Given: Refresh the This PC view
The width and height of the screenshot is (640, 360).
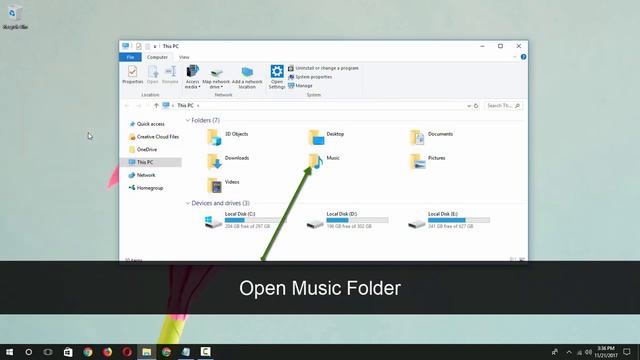Looking at the screenshot, I should click(x=476, y=106).
